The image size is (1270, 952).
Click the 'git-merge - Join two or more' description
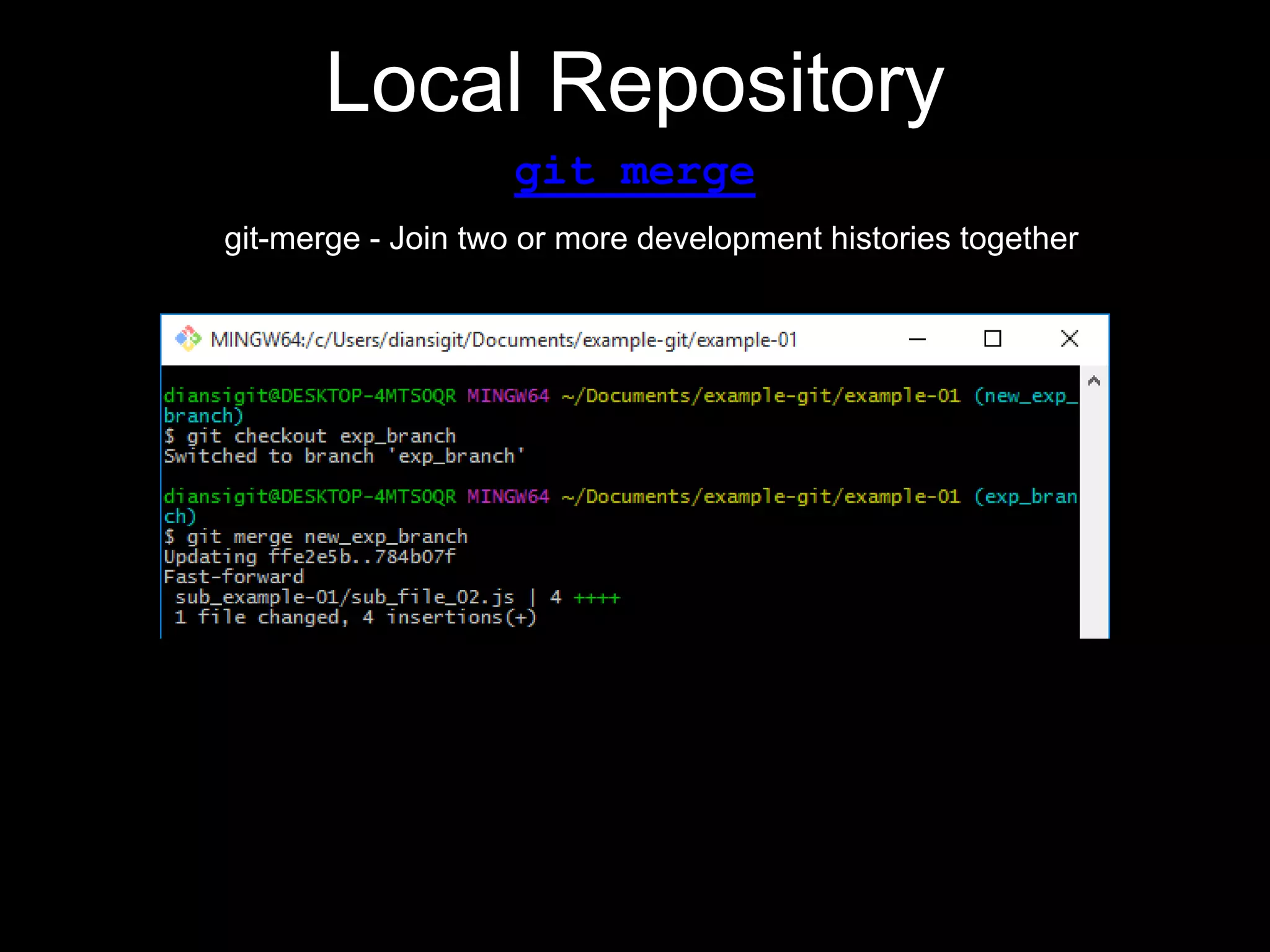tap(651, 239)
